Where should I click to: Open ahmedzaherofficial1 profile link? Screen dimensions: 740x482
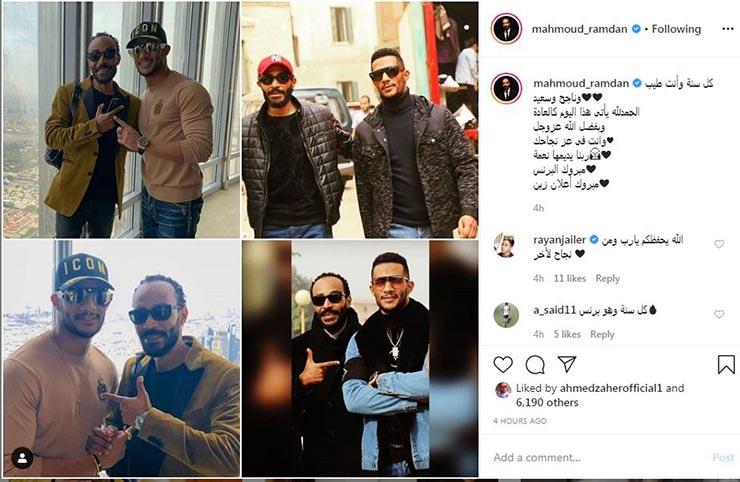click(611, 388)
